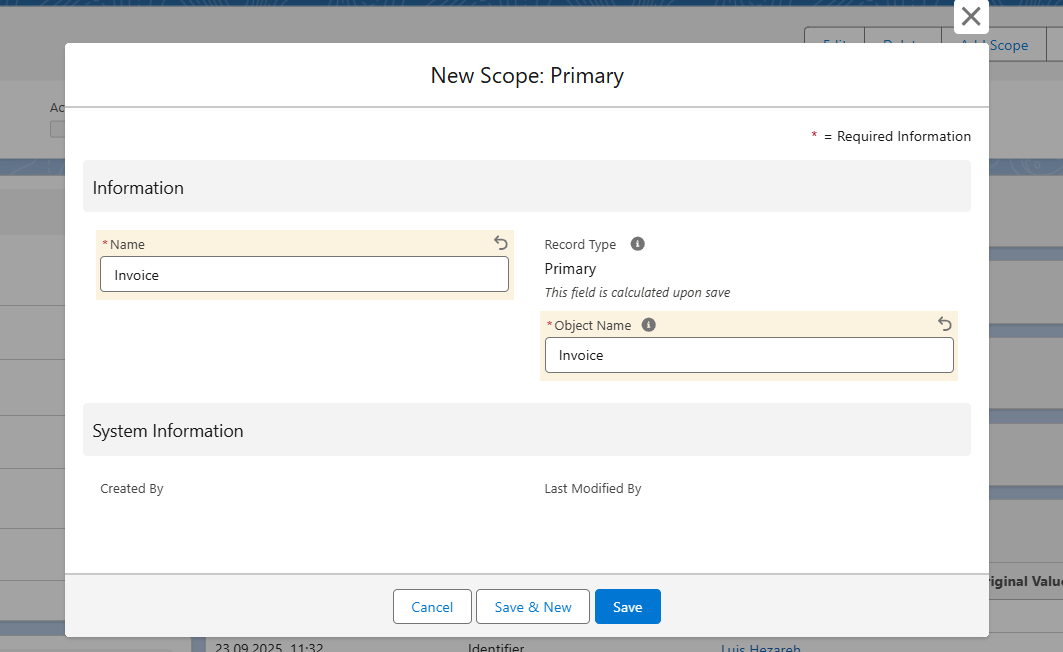
Task: Click the Object Name text input
Action: coord(748,355)
